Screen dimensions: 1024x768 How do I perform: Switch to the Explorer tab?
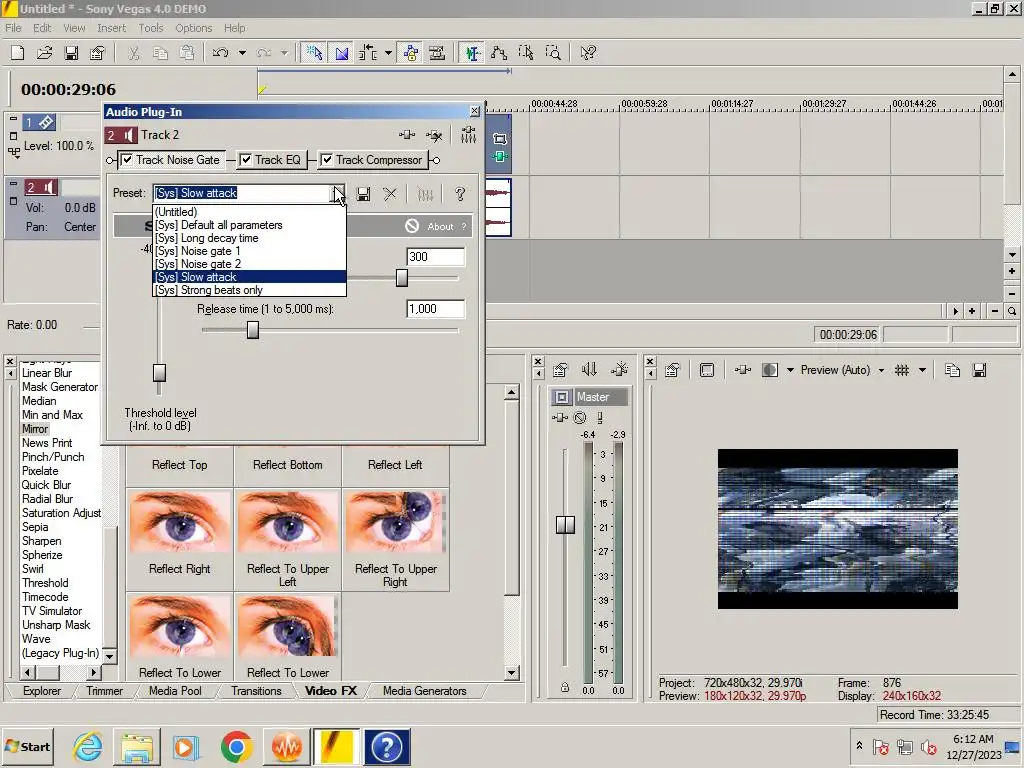(x=42, y=691)
